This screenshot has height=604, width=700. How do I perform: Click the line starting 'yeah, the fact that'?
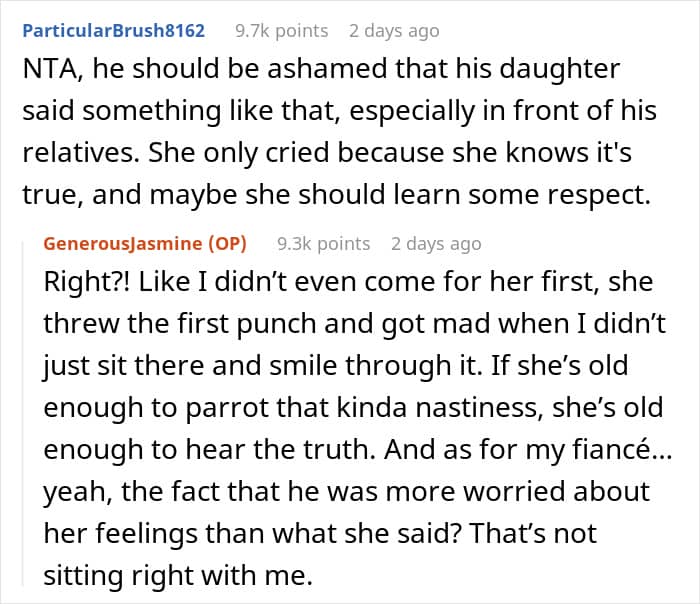[x=346, y=492]
